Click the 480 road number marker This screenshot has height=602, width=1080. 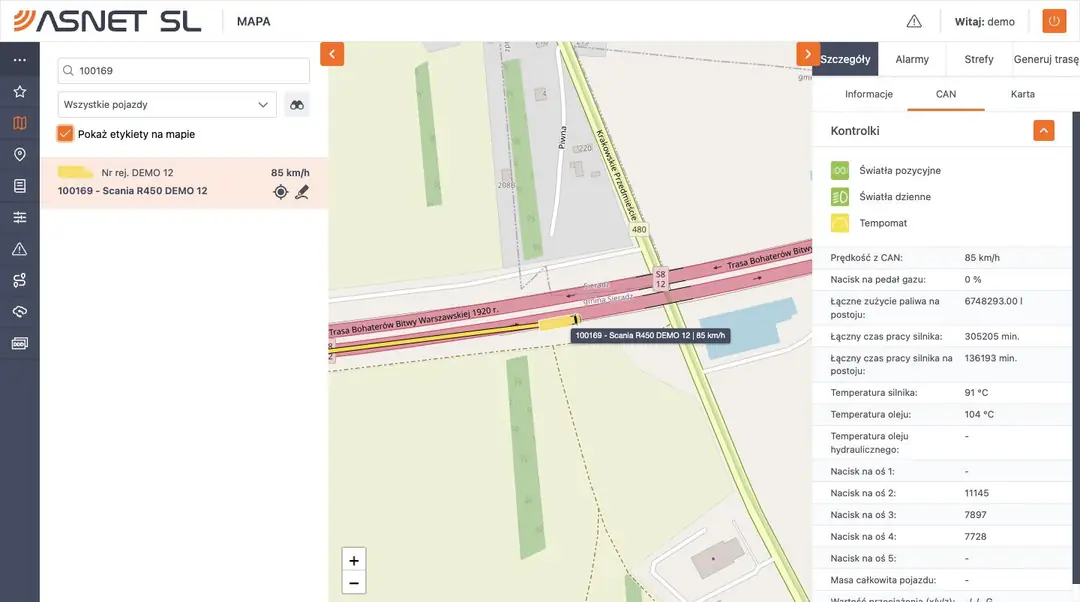tap(639, 229)
